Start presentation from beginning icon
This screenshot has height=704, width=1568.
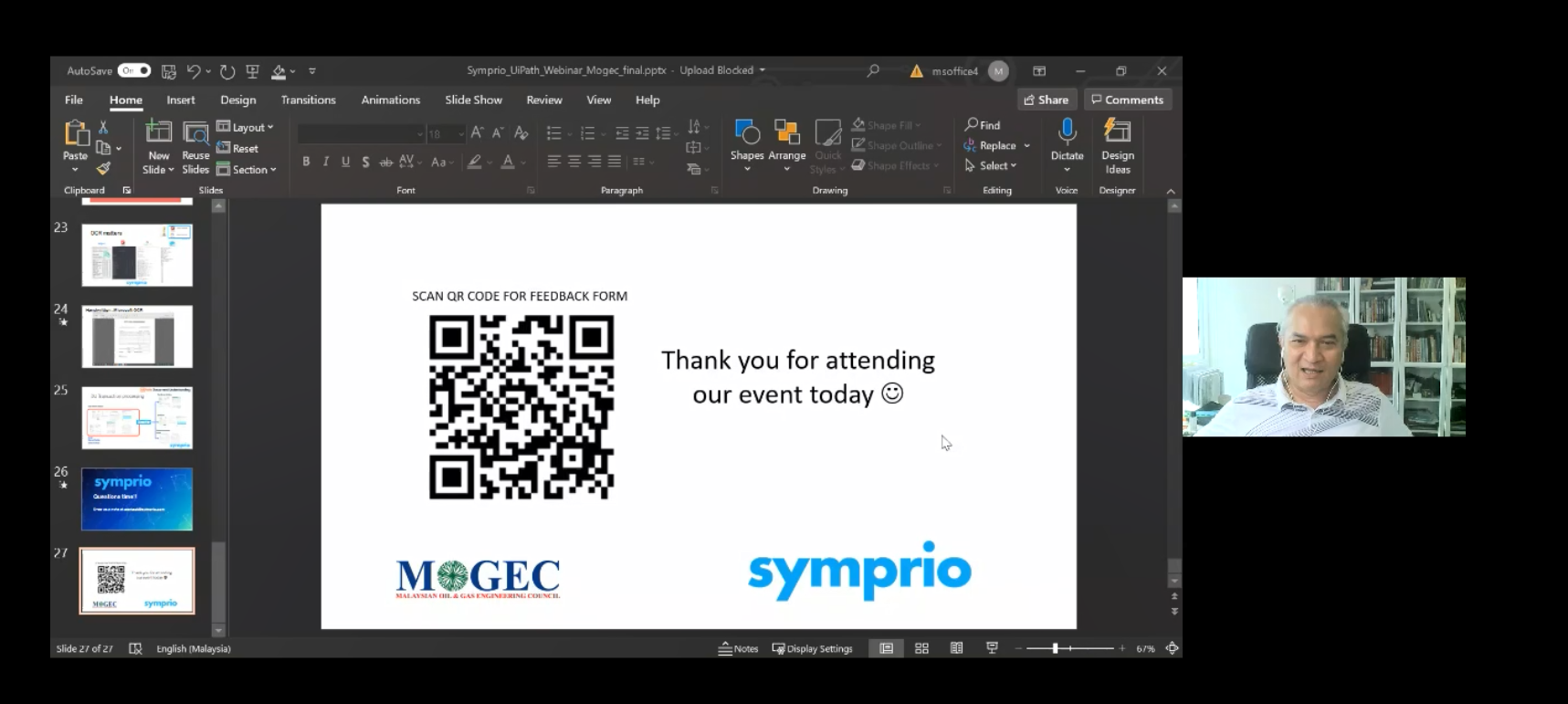[x=253, y=70]
